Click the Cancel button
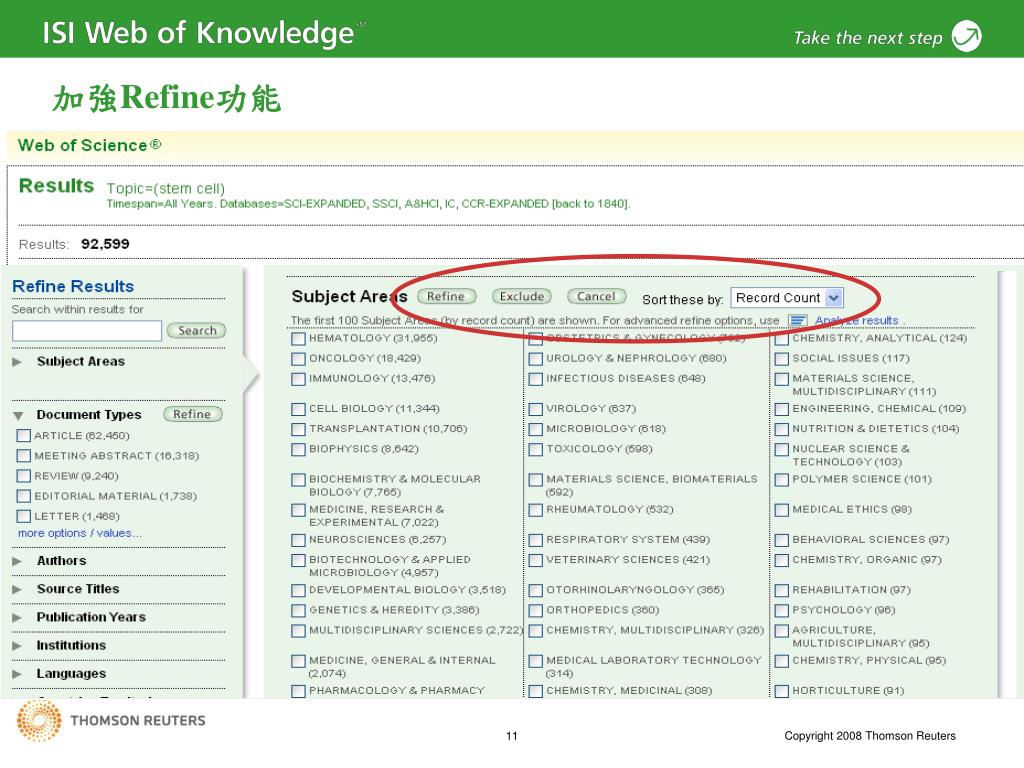Viewport: 1024px width, 768px height. [596, 296]
